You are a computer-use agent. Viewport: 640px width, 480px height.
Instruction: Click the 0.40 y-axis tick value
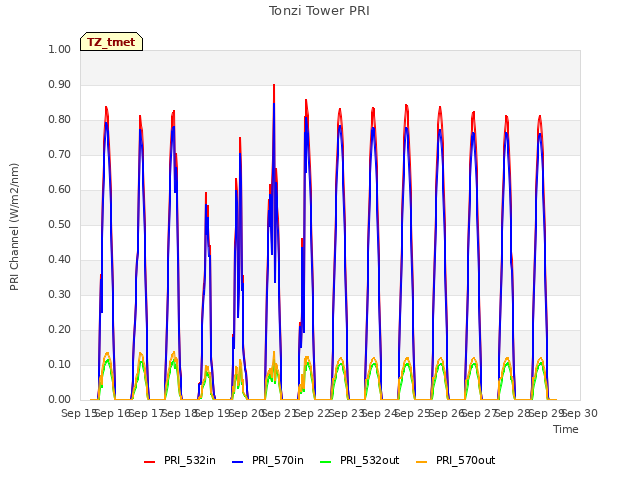[x=60, y=260]
